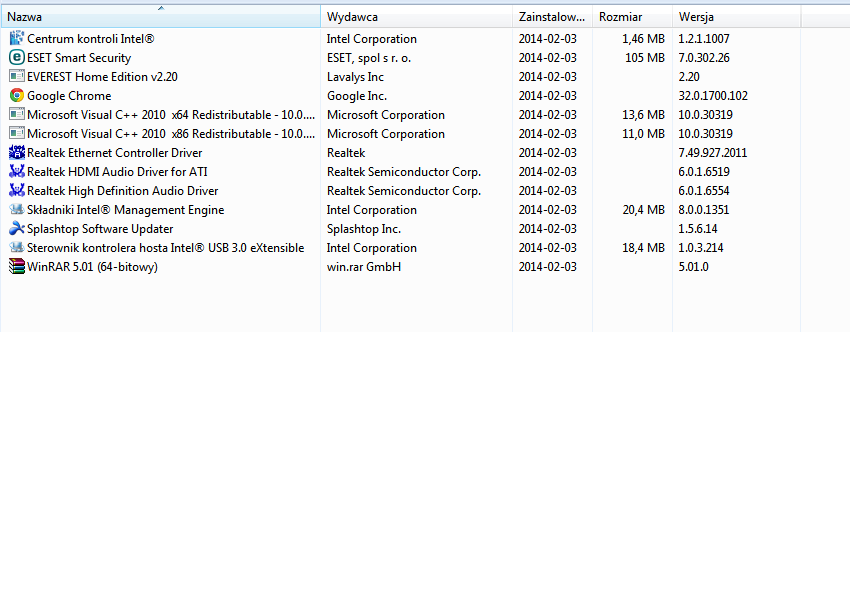Select the Splashtop Software Updater entry
The image size is (850, 614).
pyautogui.click(x=100, y=229)
